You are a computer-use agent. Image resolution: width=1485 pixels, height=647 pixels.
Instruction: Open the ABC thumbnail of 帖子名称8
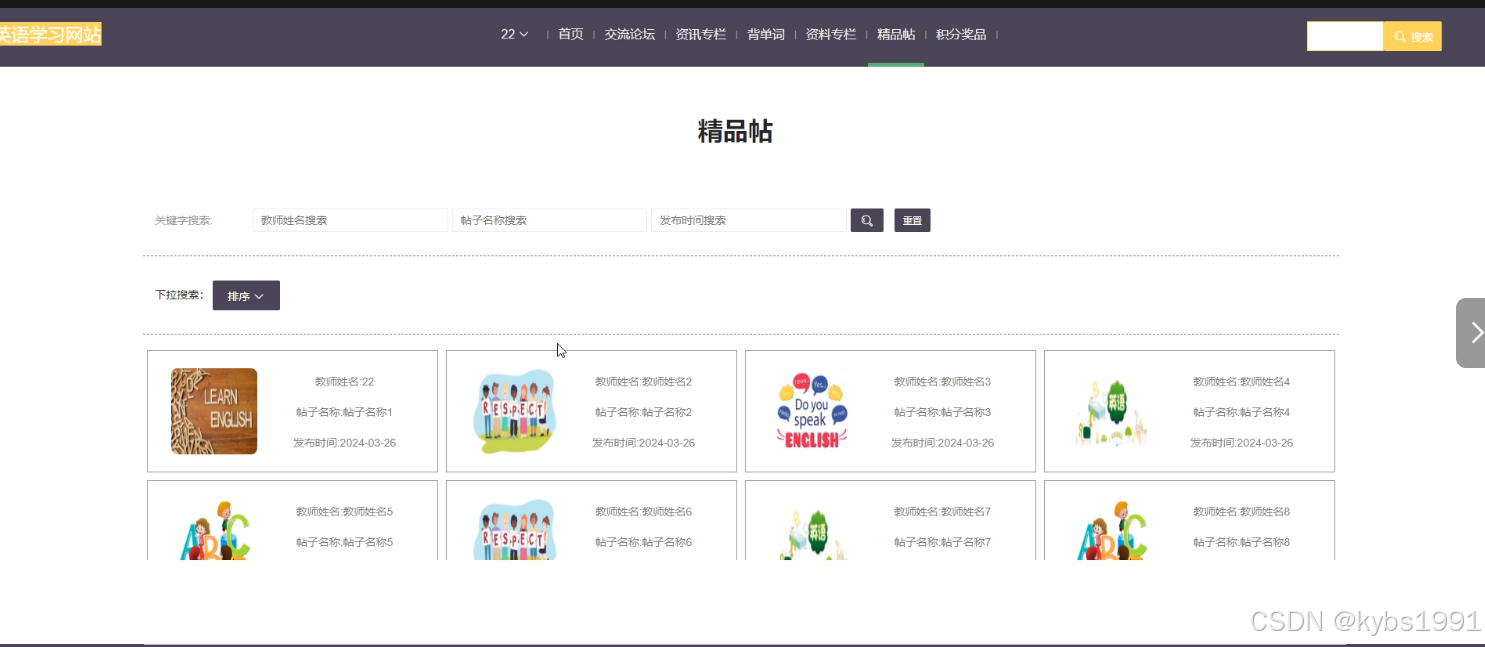1111,530
